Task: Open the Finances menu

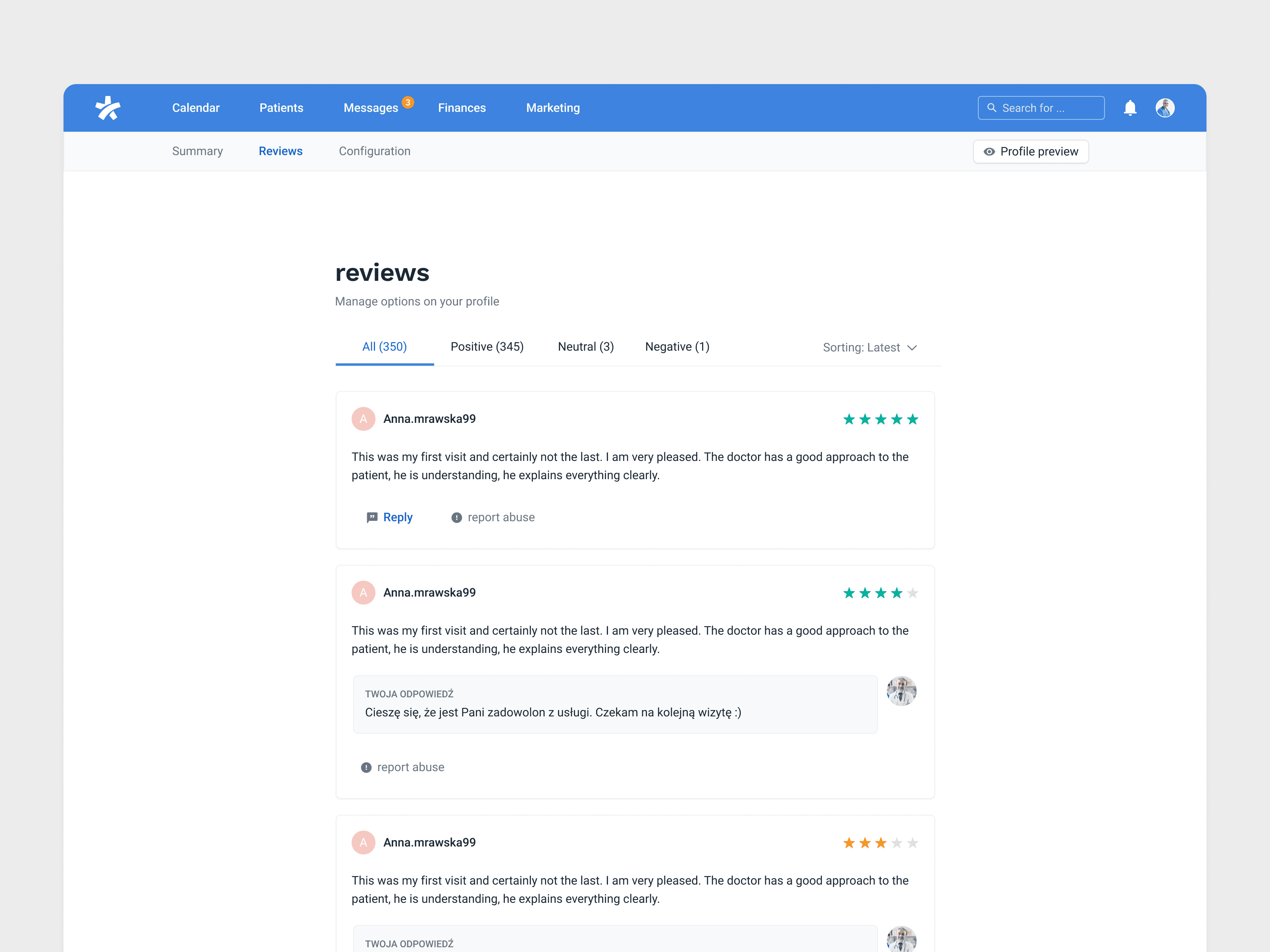Action: tap(462, 108)
